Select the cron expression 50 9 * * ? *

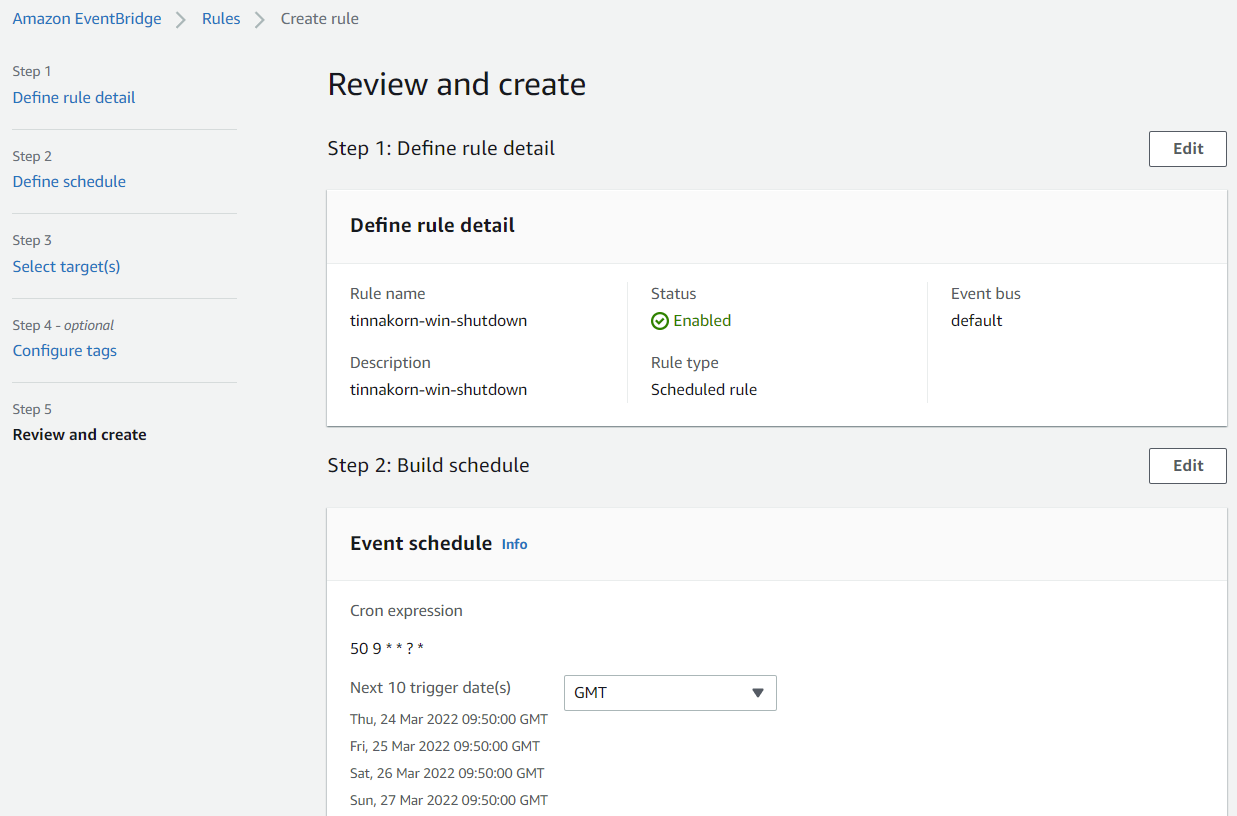[x=387, y=648]
